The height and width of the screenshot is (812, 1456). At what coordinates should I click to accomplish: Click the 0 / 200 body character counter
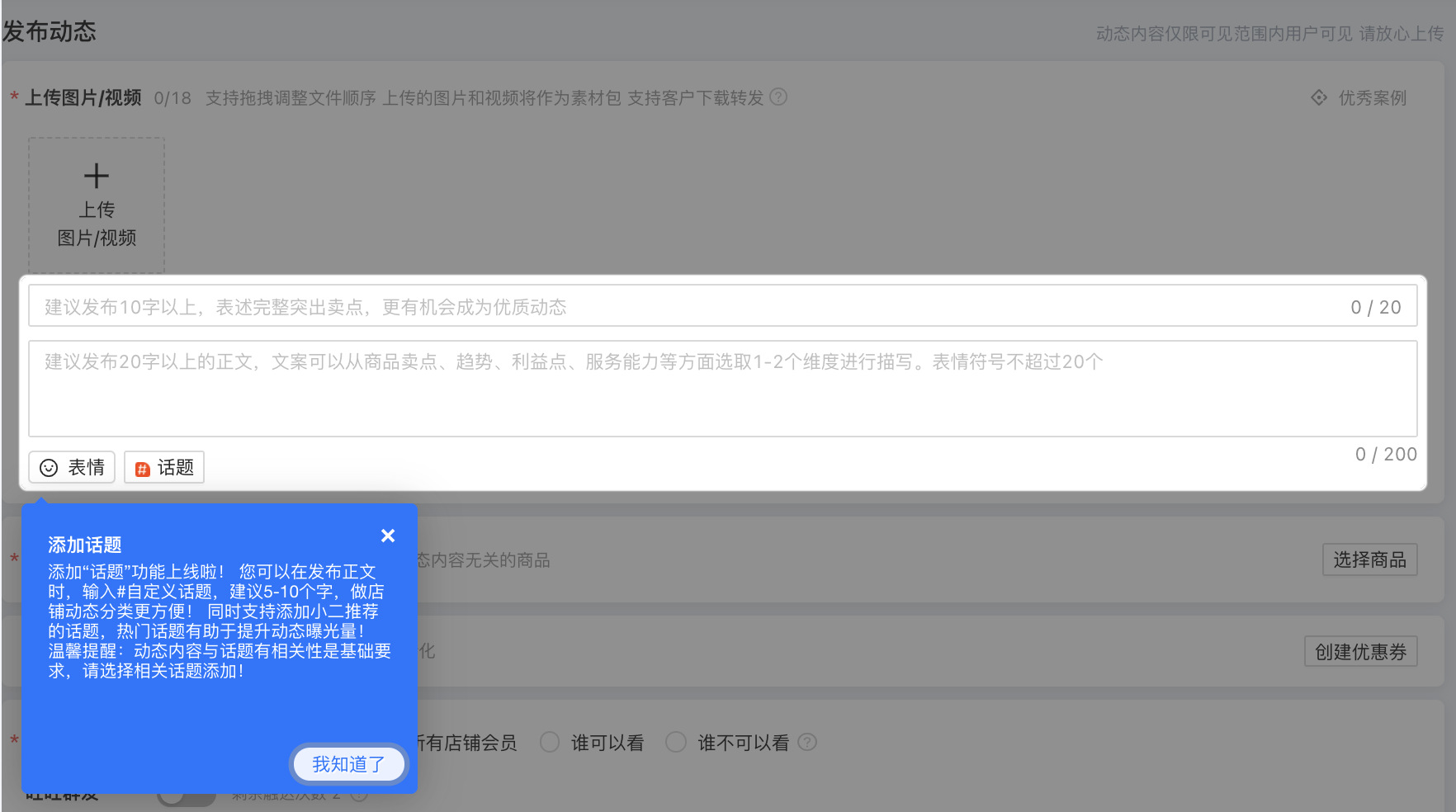click(x=1385, y=455)
